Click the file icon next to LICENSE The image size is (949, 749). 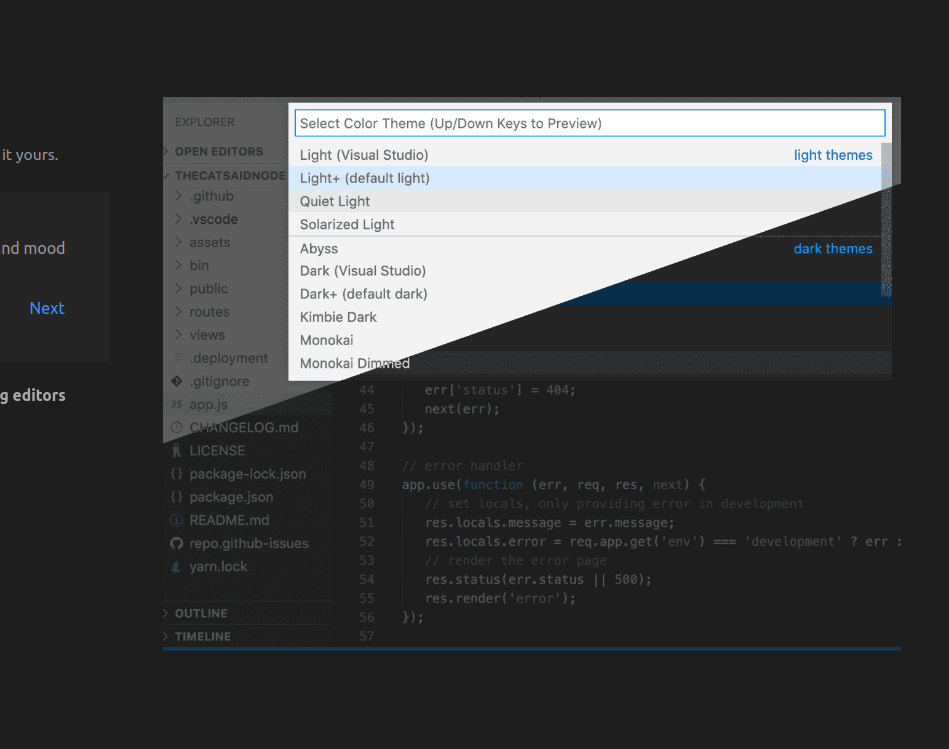click(178, 450)
